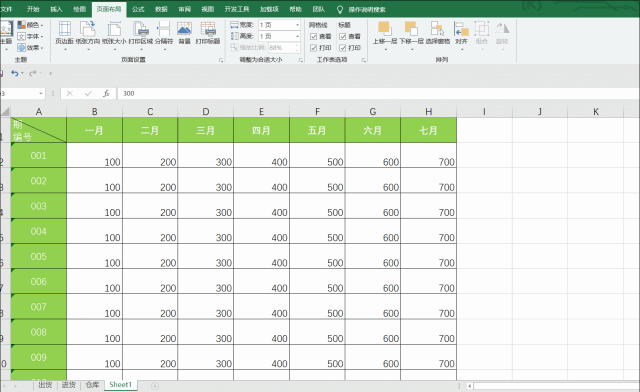Click the 下移一层 send backward icon

click(x=411, y=29)
